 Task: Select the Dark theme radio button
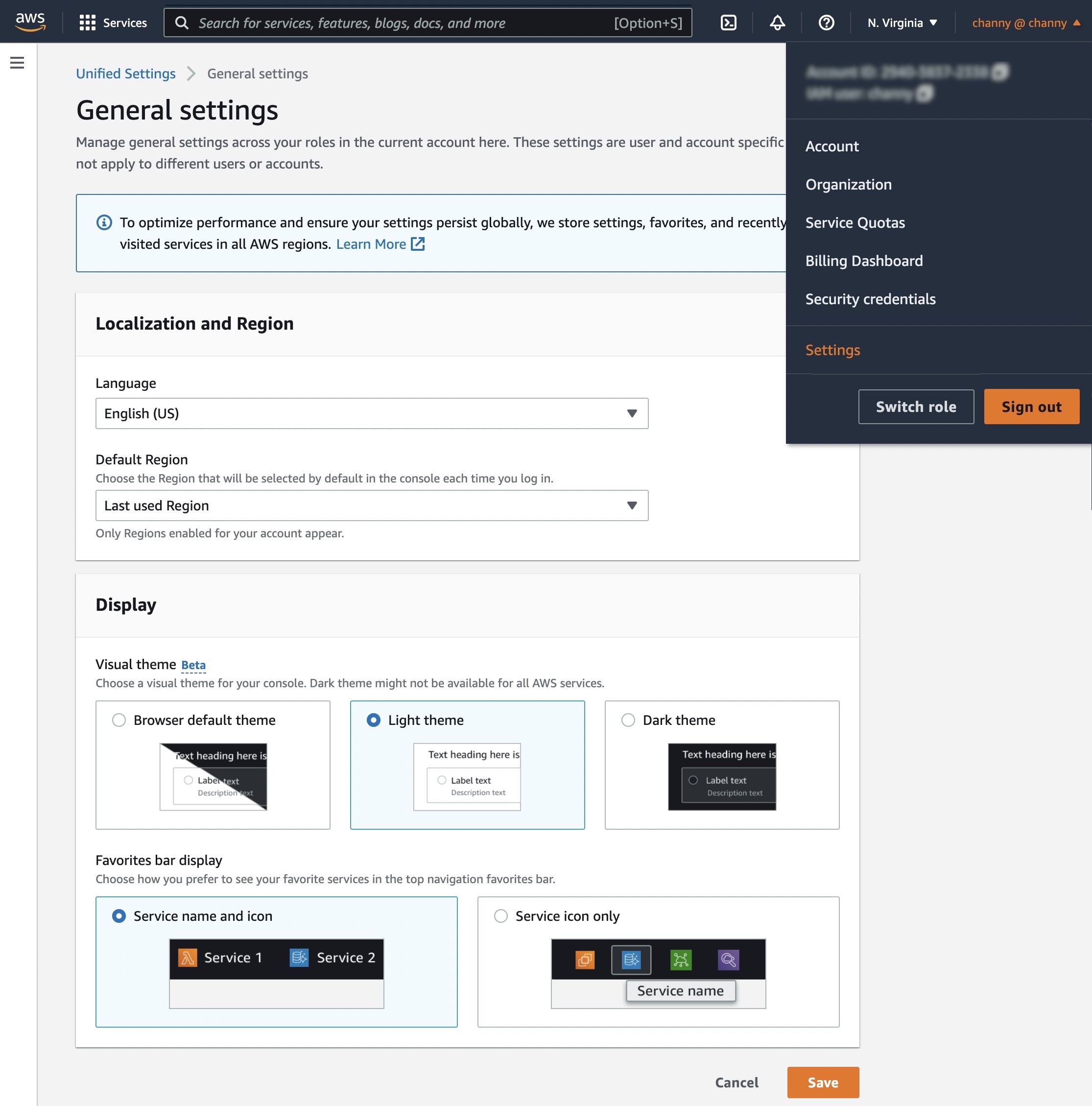click(x=628, y=719)
